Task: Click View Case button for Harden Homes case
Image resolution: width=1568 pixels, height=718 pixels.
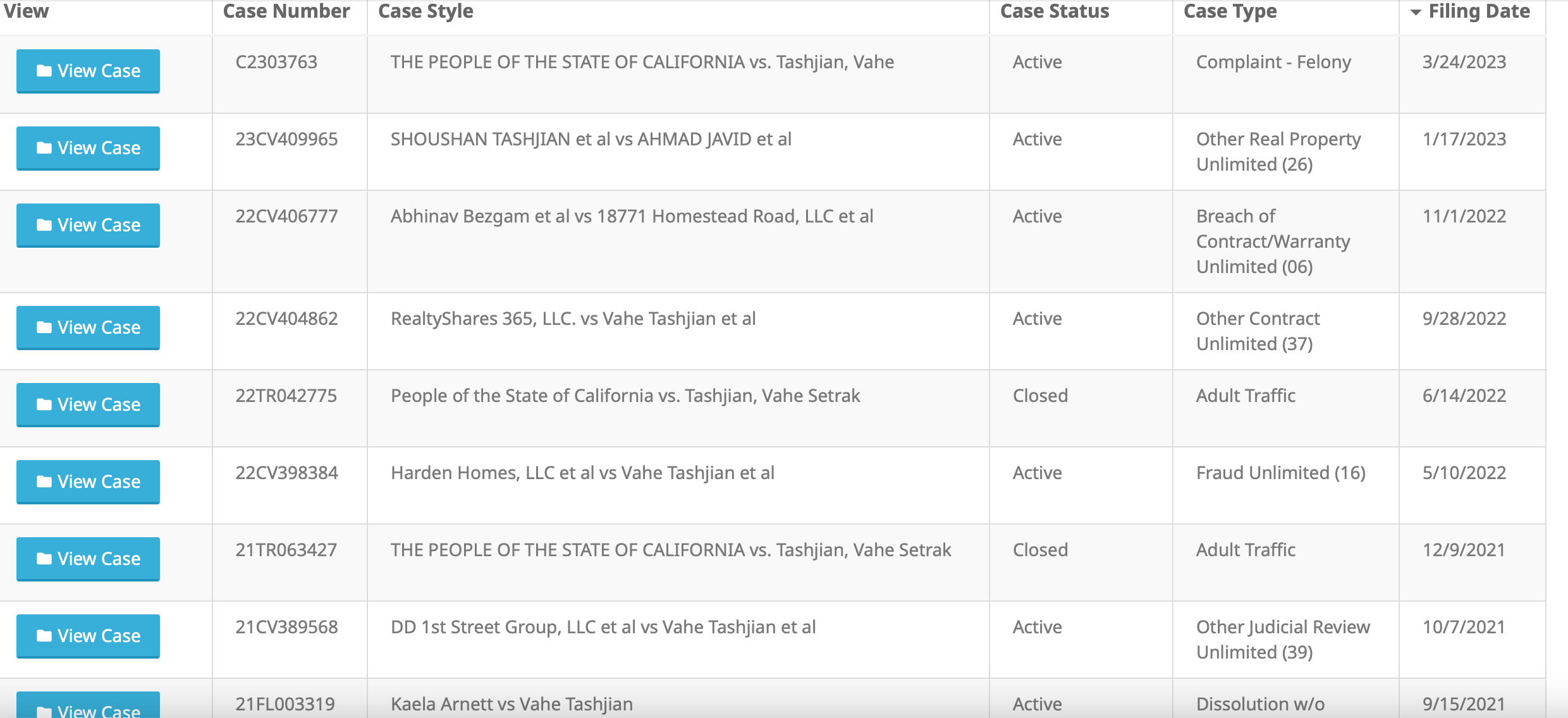Action: click(88, 482)
